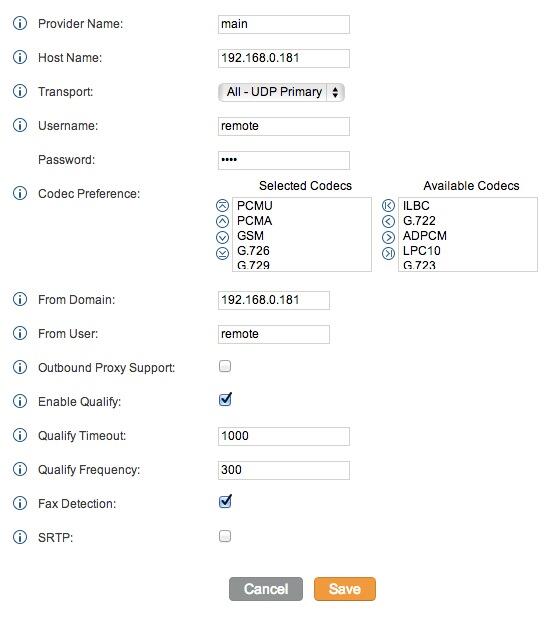Show info for Codec Preference
557x626 pixels.
tap(20, 193)
